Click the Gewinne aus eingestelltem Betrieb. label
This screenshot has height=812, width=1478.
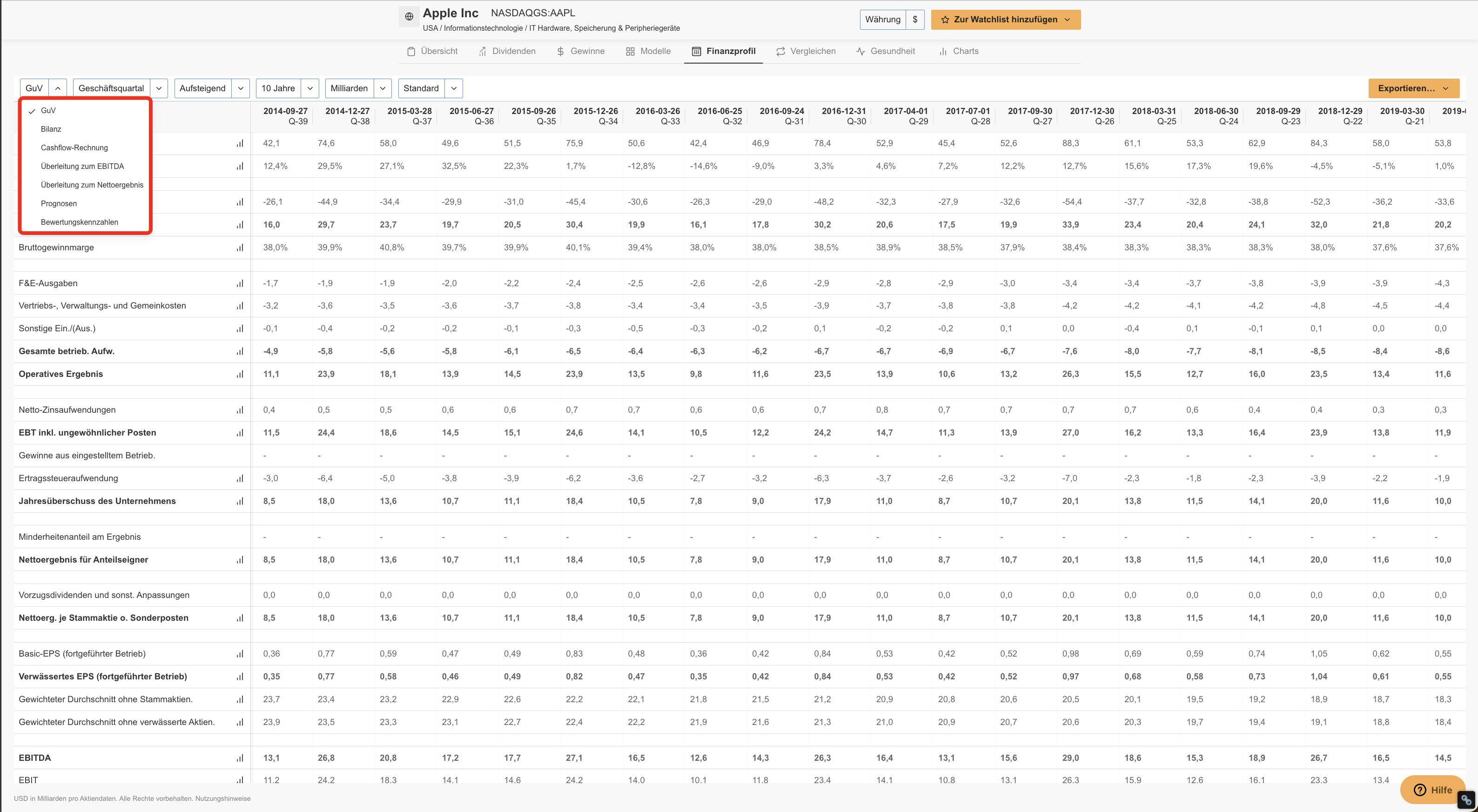pyautogui.click(x=87, y=456)
